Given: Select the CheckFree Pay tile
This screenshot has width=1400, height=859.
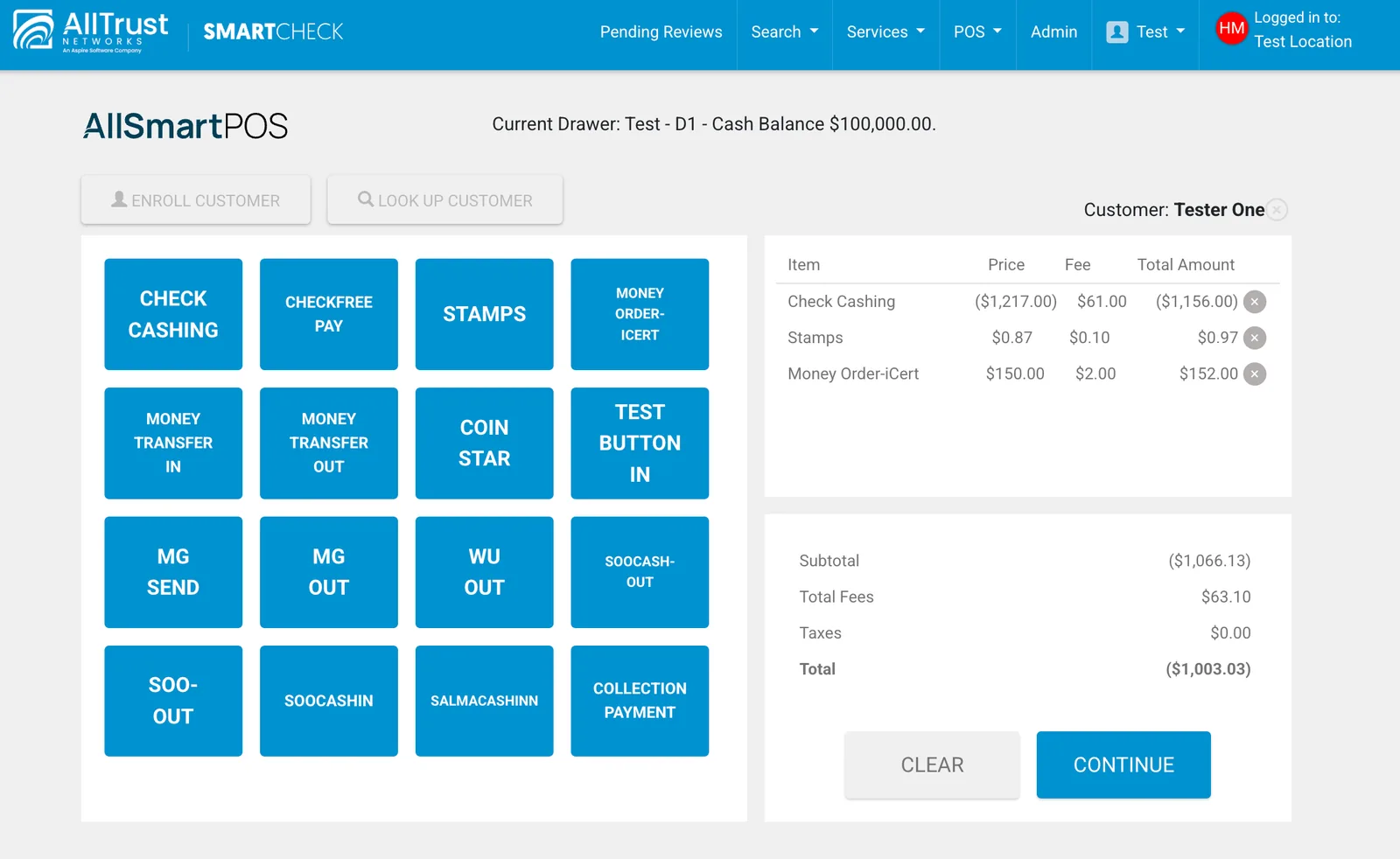Looking at the screenshot, I should click(329, 314).
